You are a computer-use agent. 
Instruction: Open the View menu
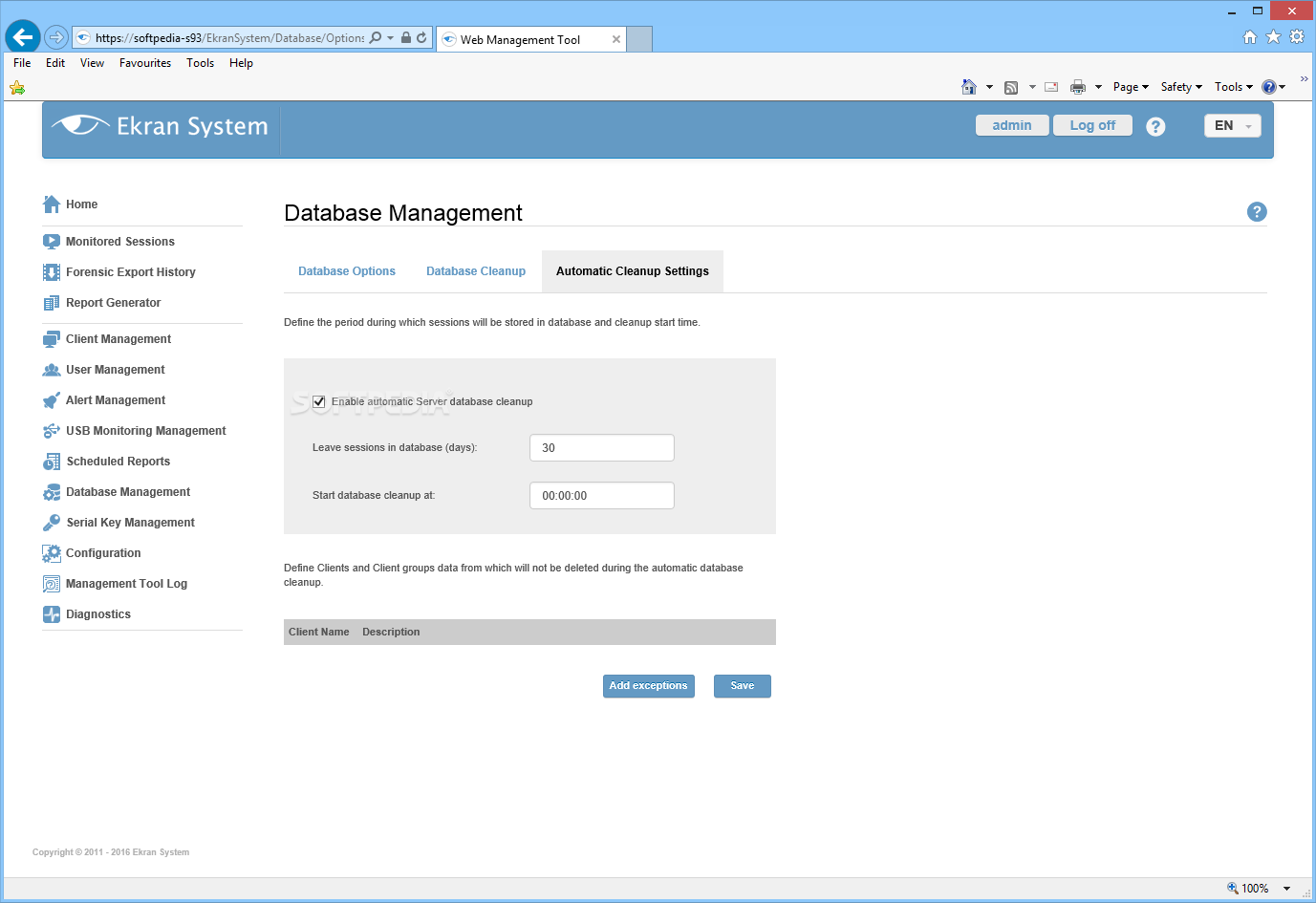[92, 63]
